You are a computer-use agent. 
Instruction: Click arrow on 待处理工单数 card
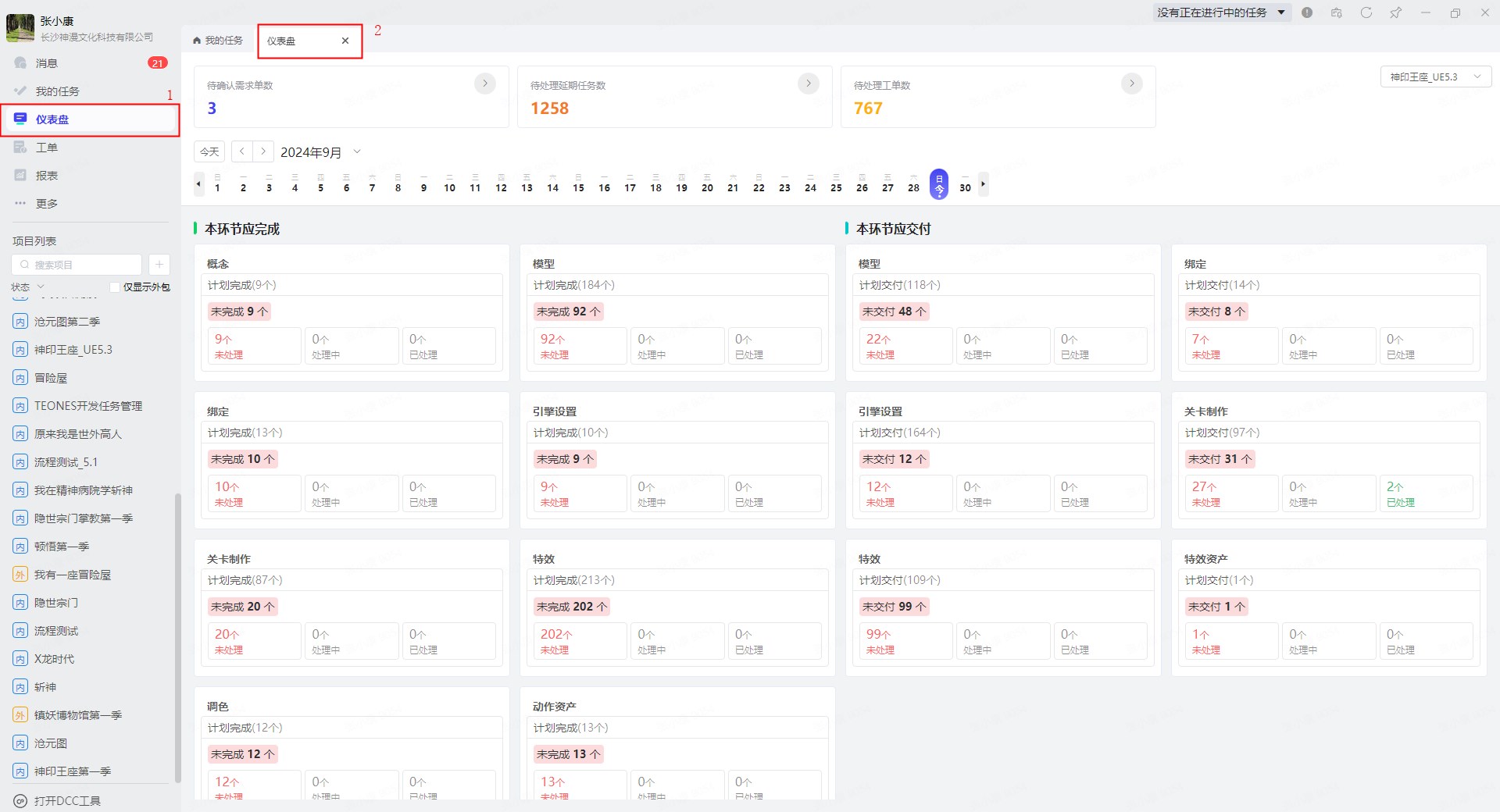pyautogui.click(x=1131, y=84)
